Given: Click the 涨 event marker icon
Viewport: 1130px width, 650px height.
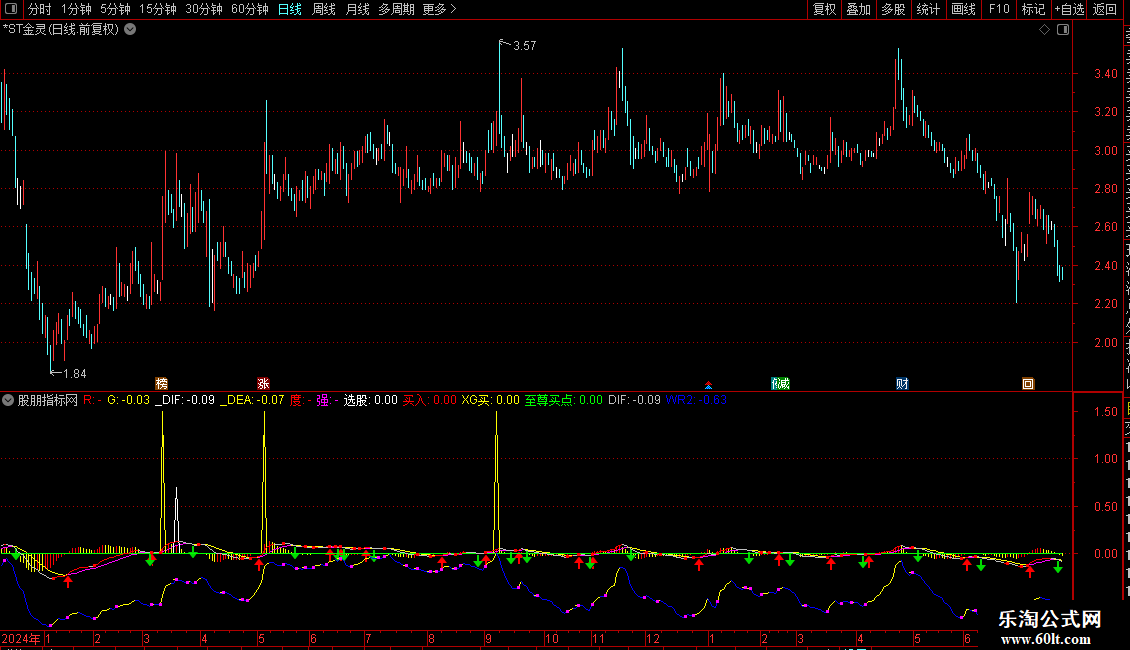Looking at the screenshot, I should [263, 383].
